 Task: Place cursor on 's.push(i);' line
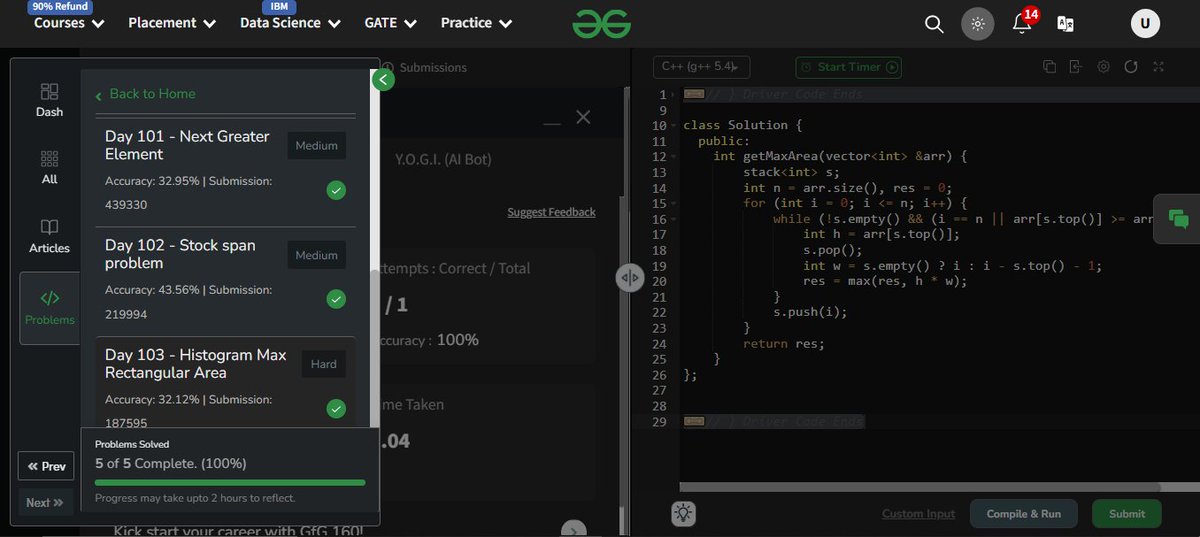[x=810, y=313]
